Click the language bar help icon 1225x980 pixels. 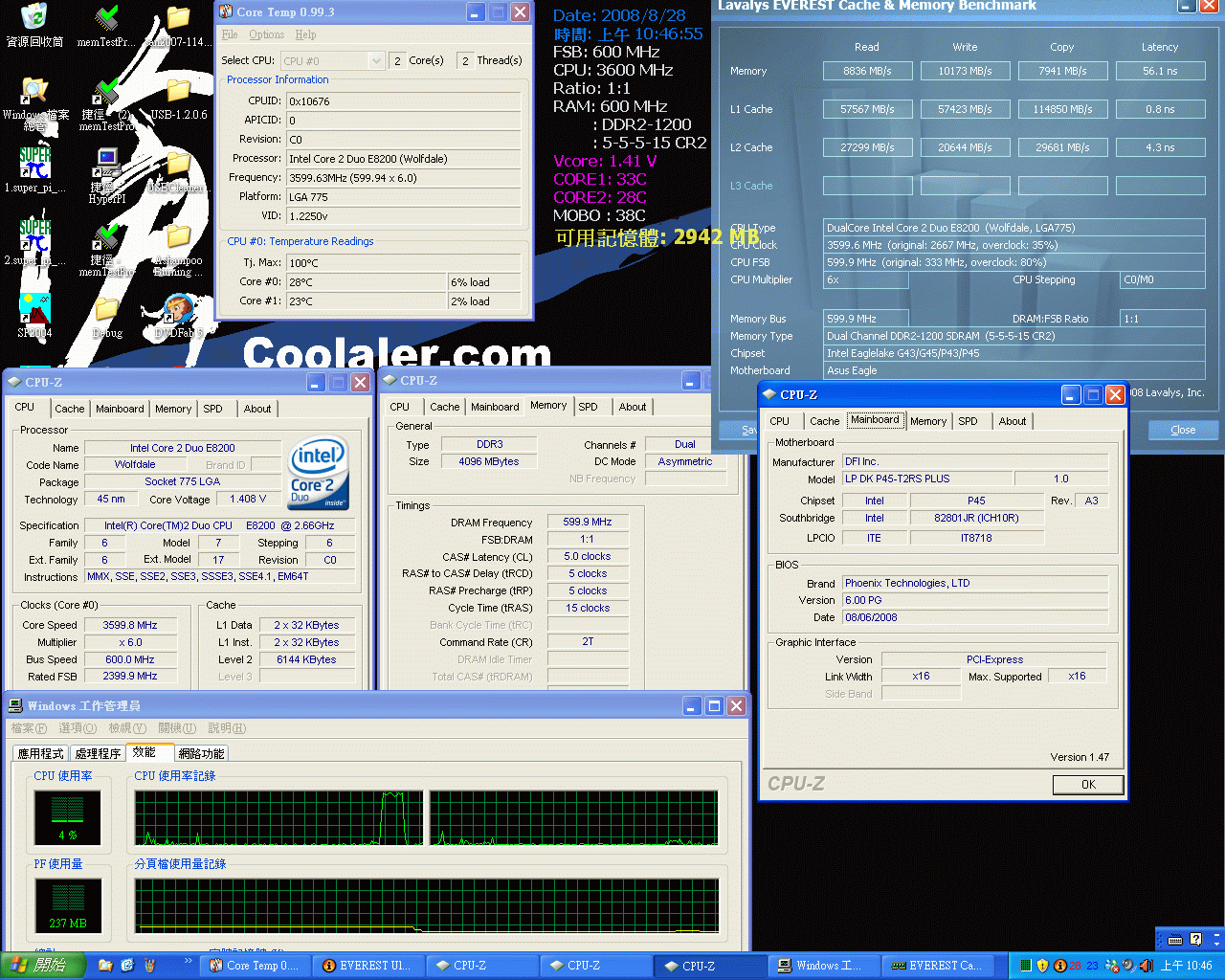(x=1195, y=939)
